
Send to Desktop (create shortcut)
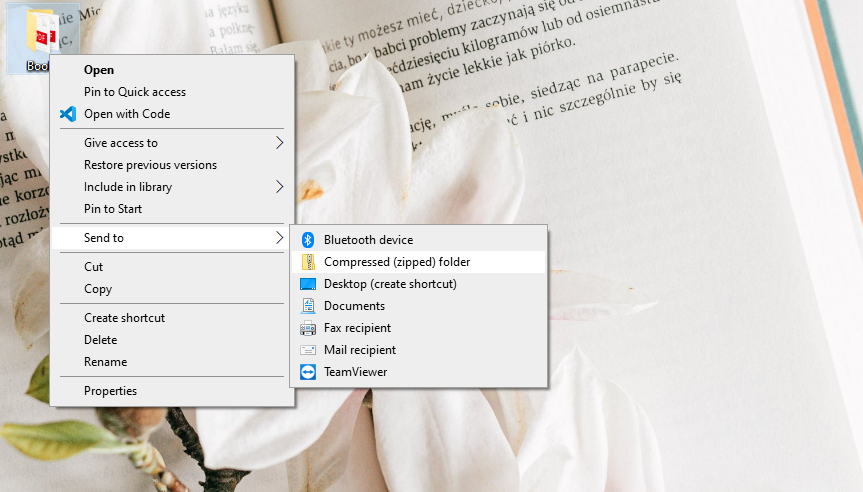tap(419, 284)
